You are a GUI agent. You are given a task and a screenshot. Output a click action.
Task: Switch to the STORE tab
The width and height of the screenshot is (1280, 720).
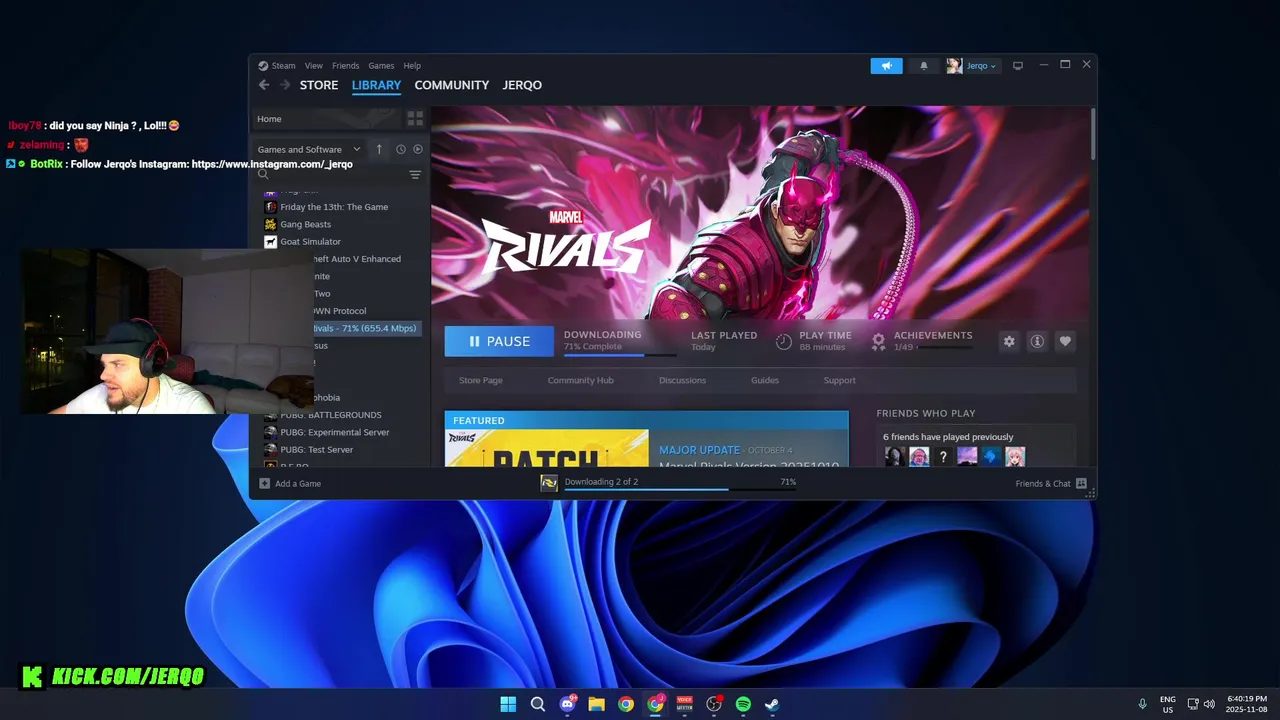tap(319, 85)
